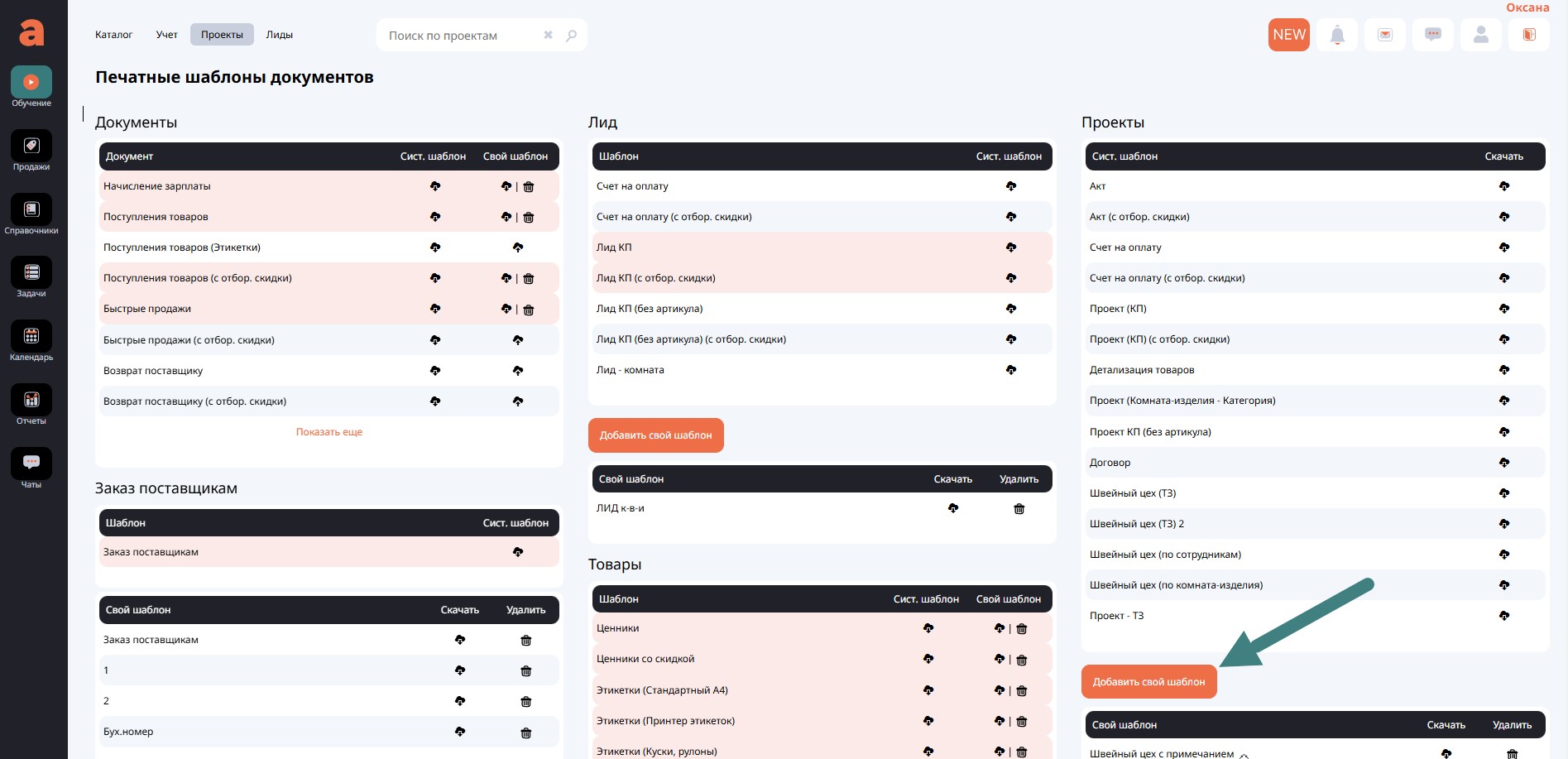Focus the Поиск по проектам search field
Screen dimensions: 1568x759
459,36
